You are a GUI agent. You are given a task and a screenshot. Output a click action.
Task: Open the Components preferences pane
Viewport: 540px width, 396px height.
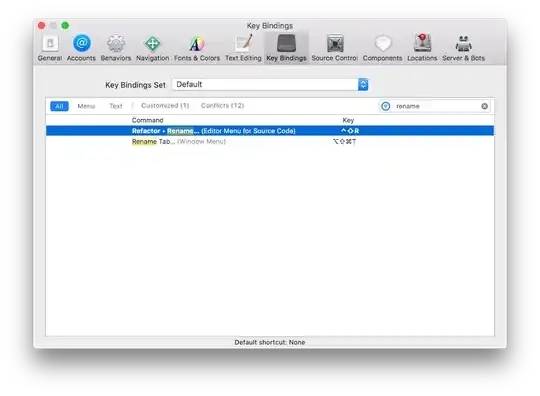tap(382, 48)
